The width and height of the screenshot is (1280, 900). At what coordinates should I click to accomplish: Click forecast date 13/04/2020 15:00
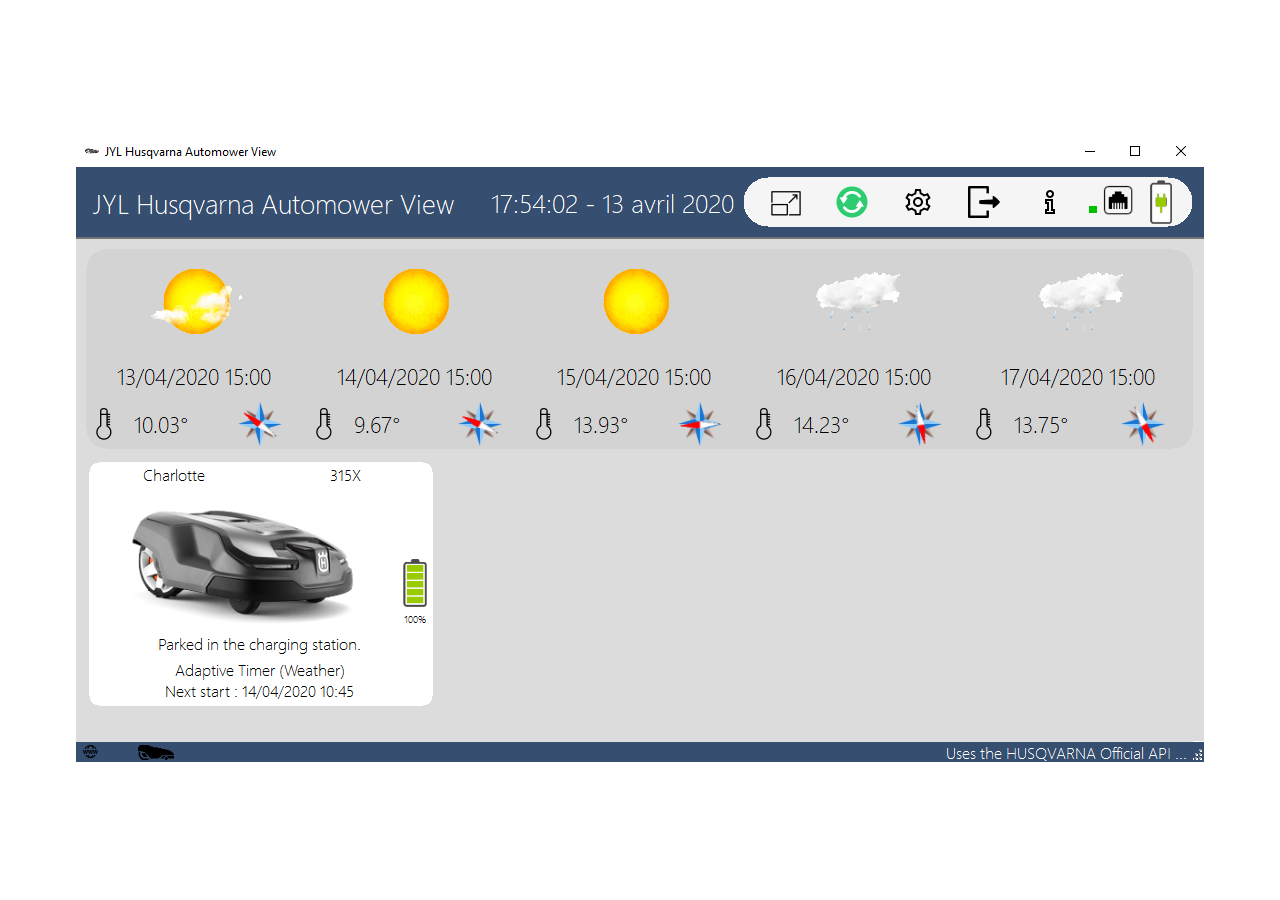194,378
